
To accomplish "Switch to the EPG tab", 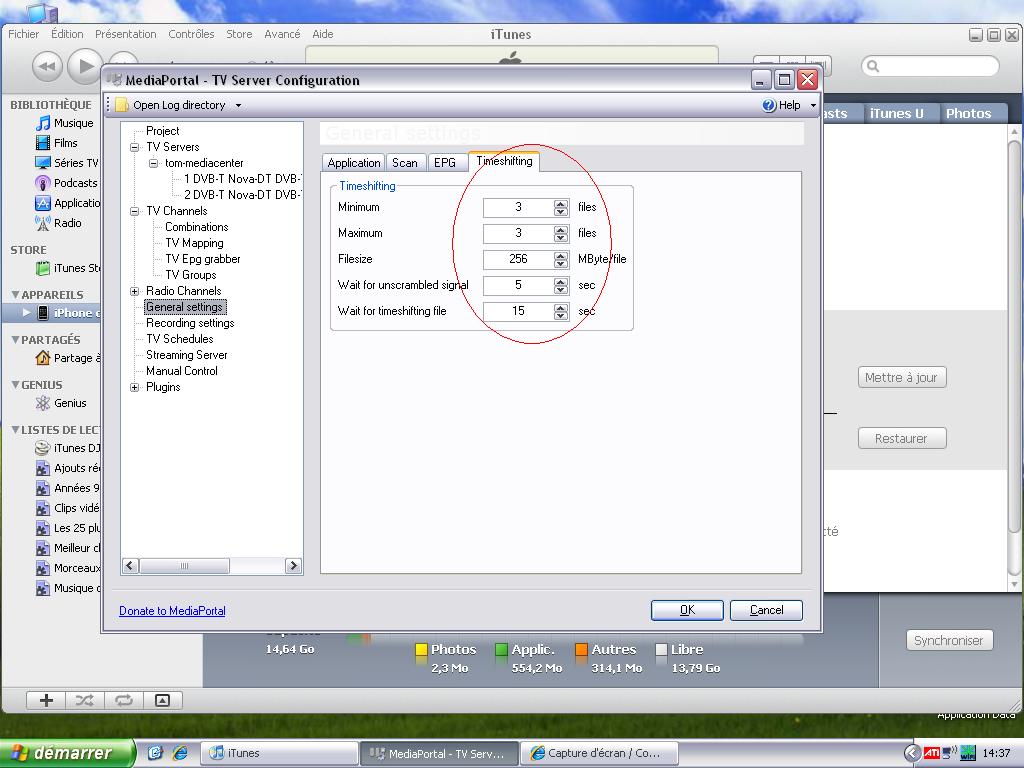I will point(444,163).
